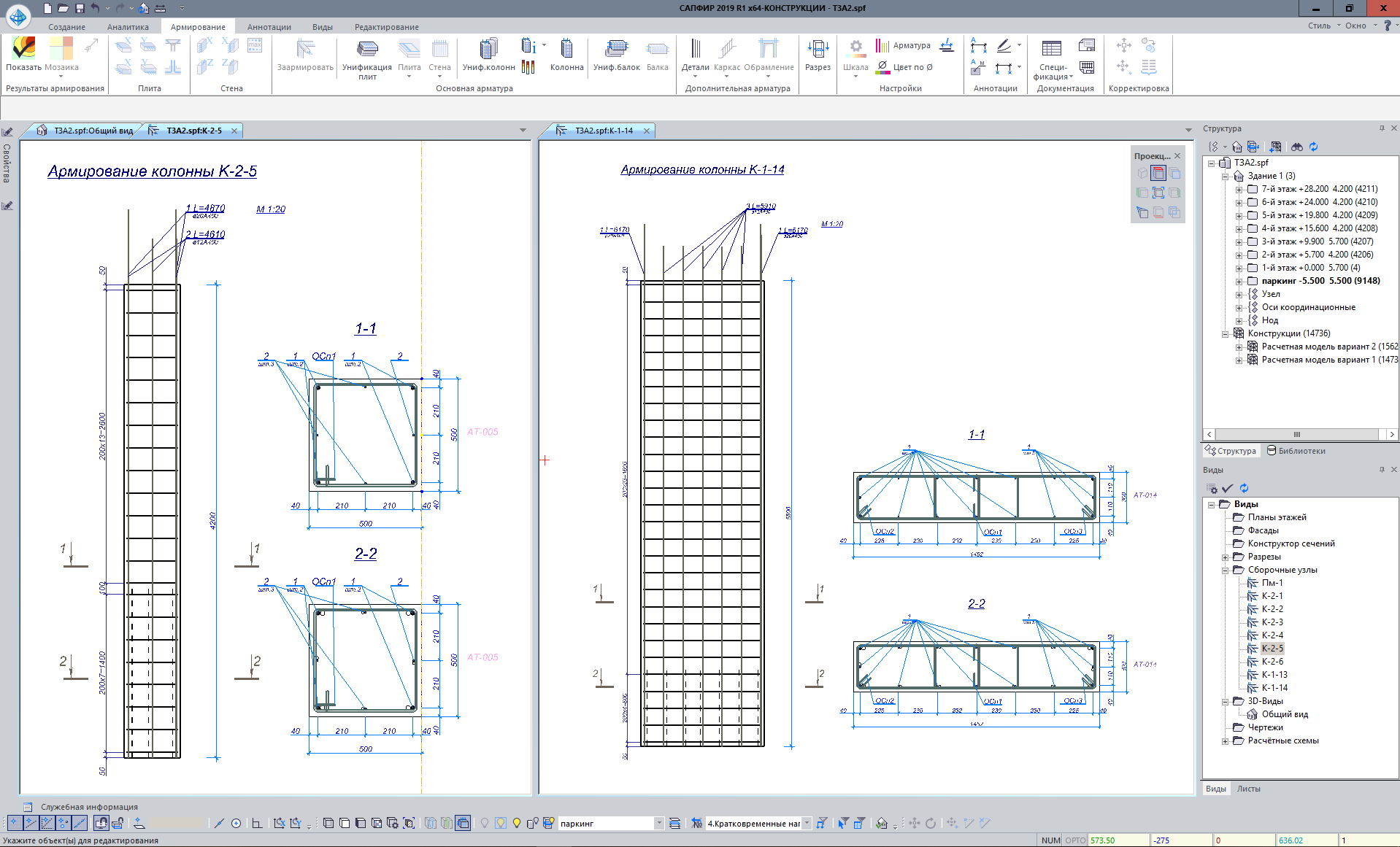This screenshot has height=847, width=1400.
Task: Select K-1-14 in the views tree
Action: pyautogui.click(x=1274, y=687)
